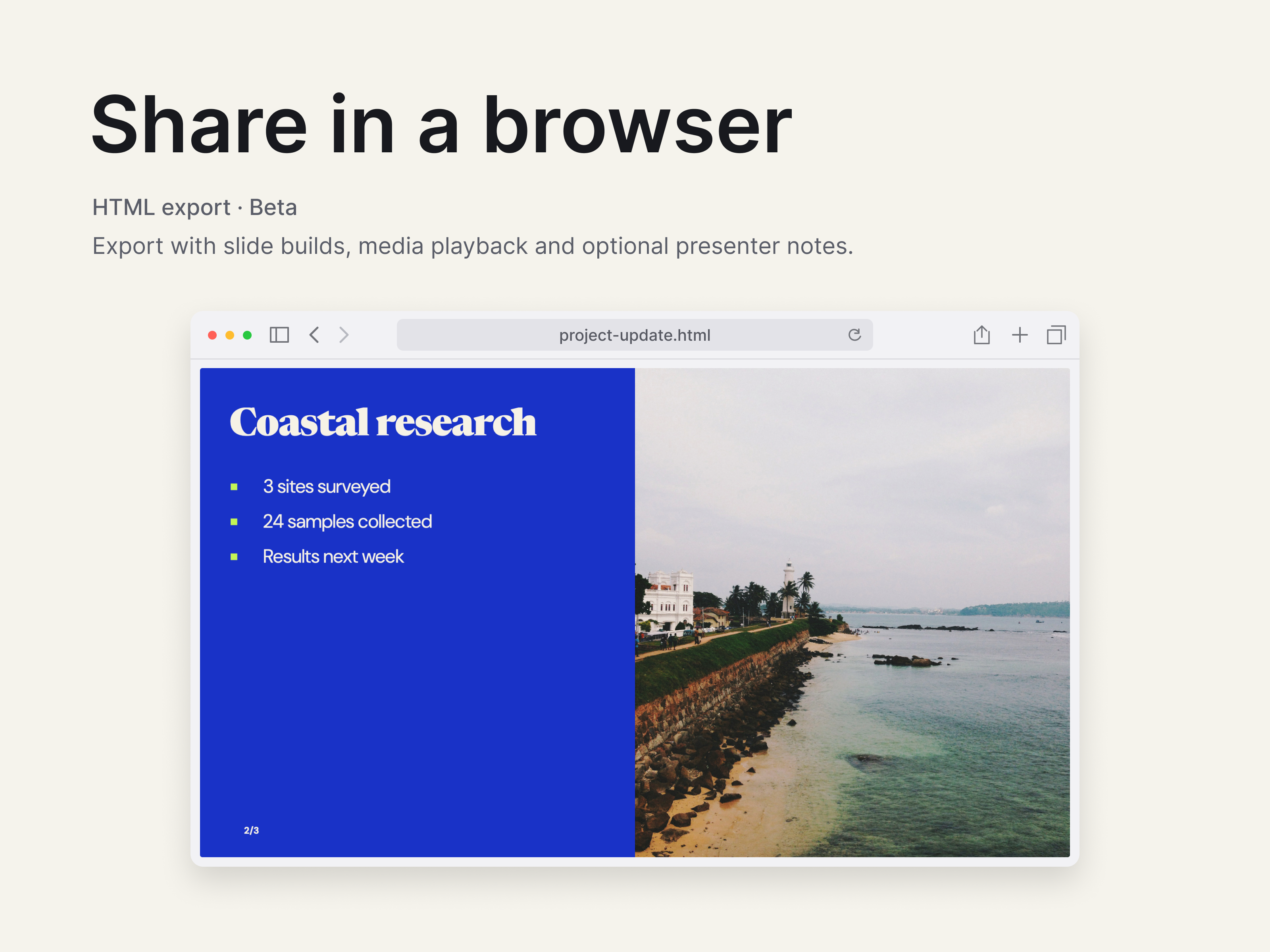Click the '2/3' slide counter

coord(252,830)
